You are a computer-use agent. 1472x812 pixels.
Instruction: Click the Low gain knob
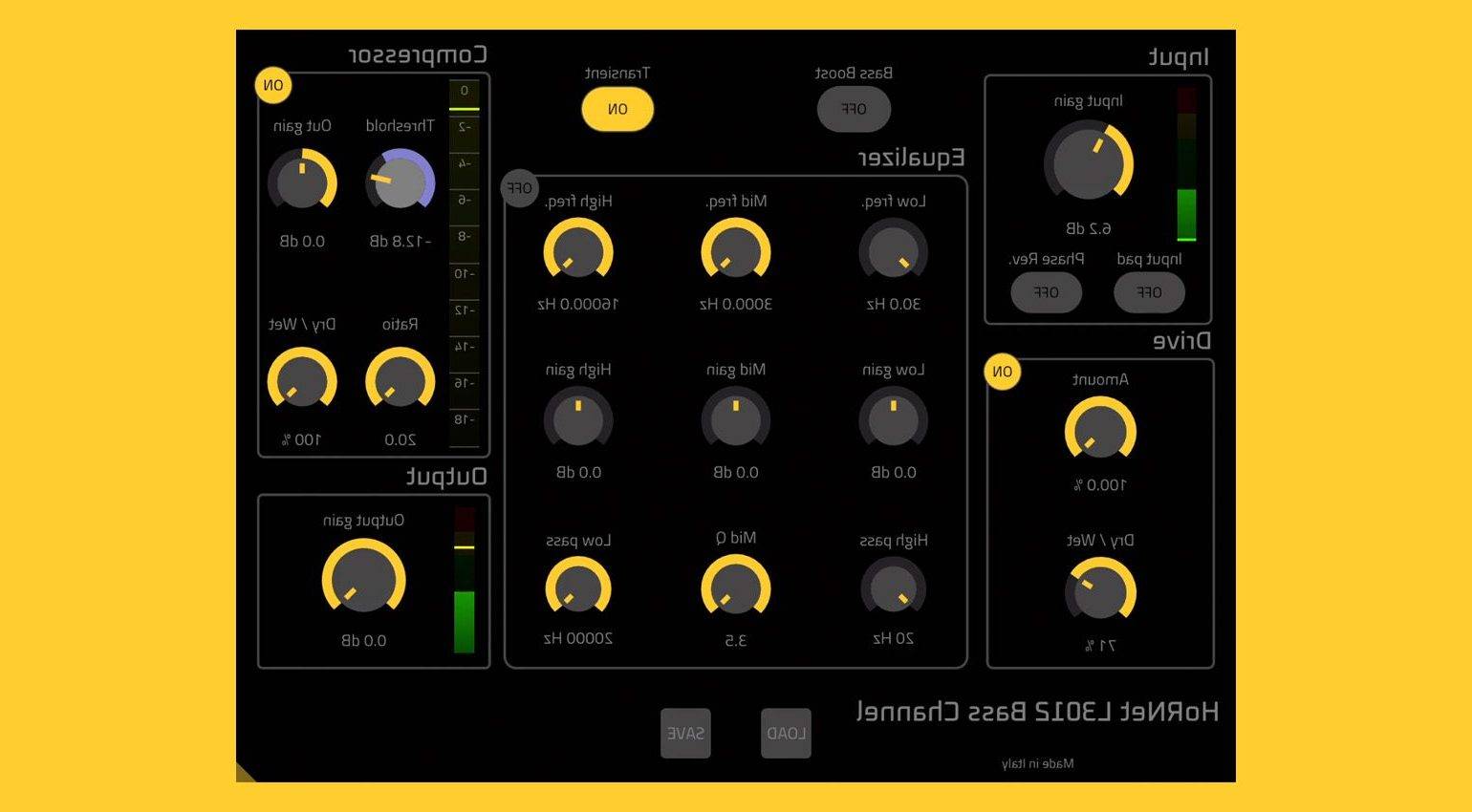click(x=894, y=419)
